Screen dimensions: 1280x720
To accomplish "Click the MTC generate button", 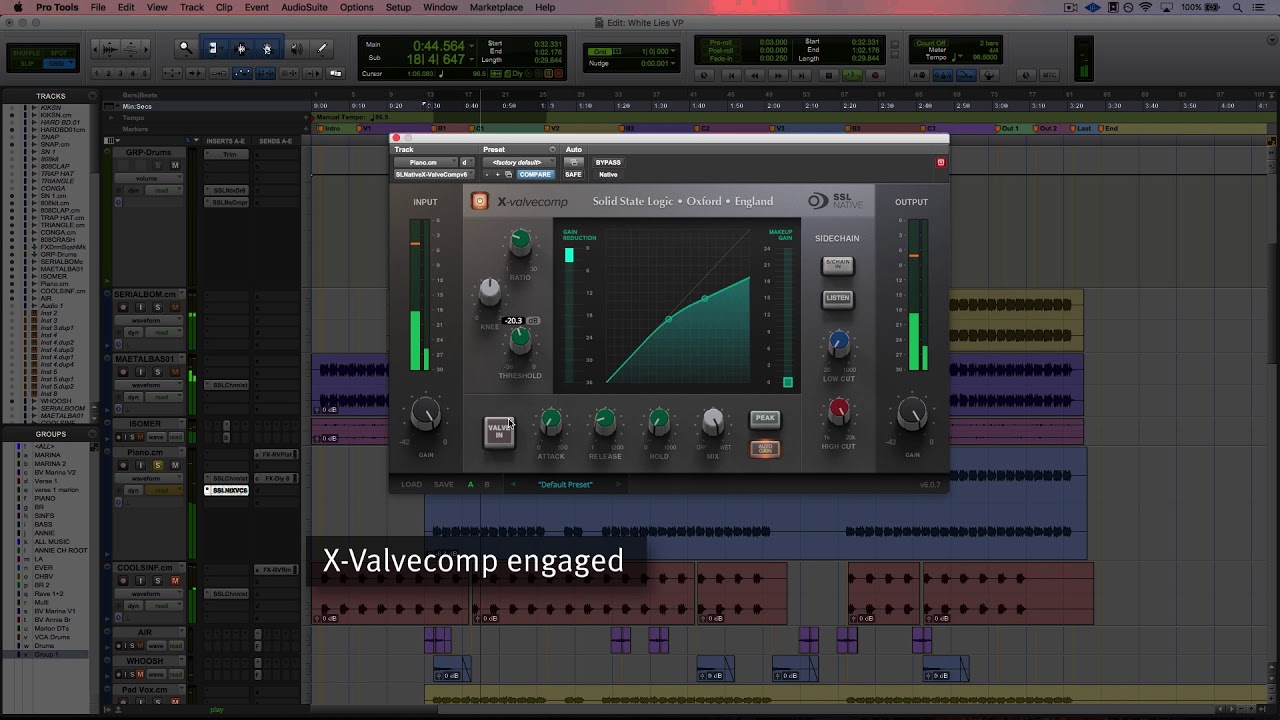I will 1049,75.
